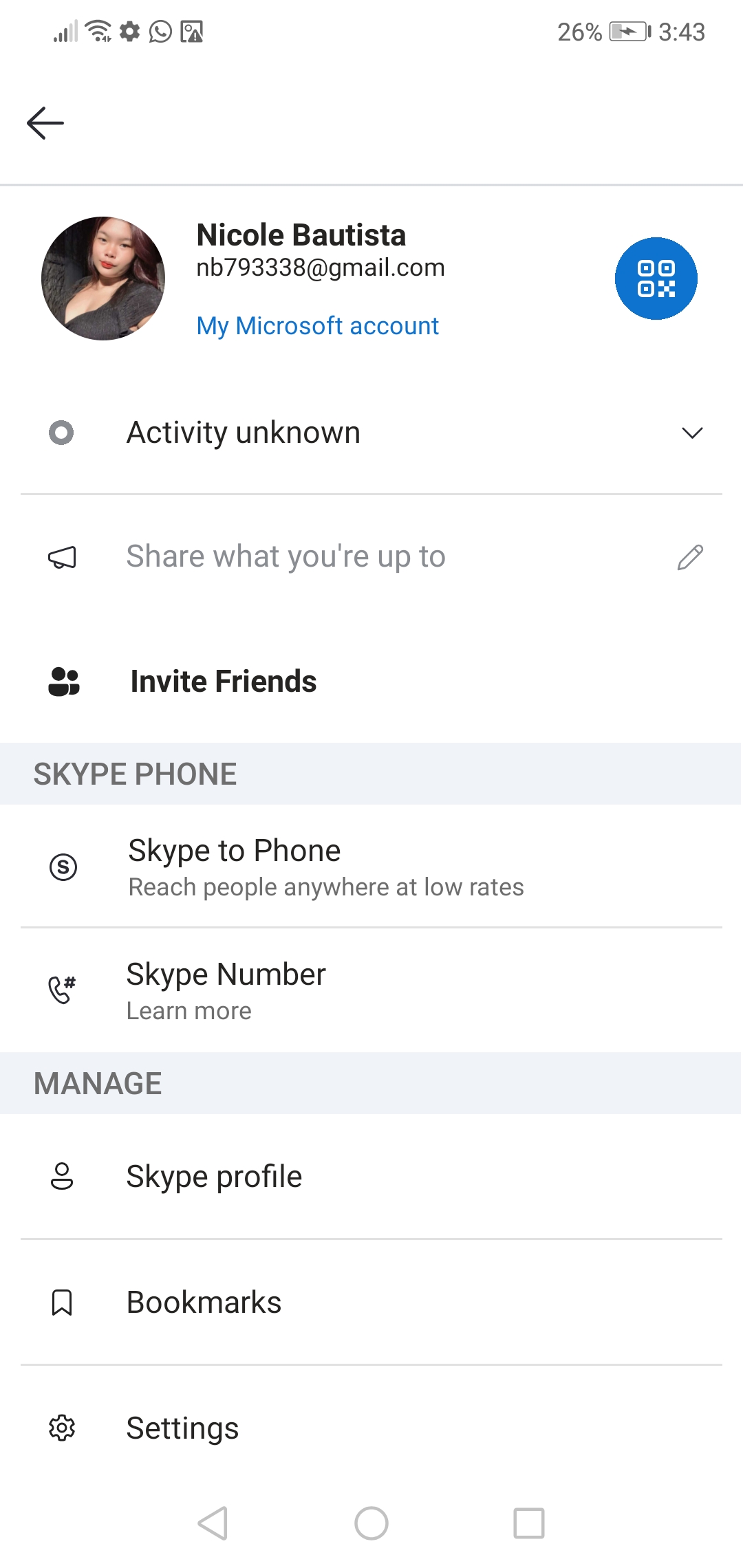Tap the megaphone mood icon

click(62, 557)
